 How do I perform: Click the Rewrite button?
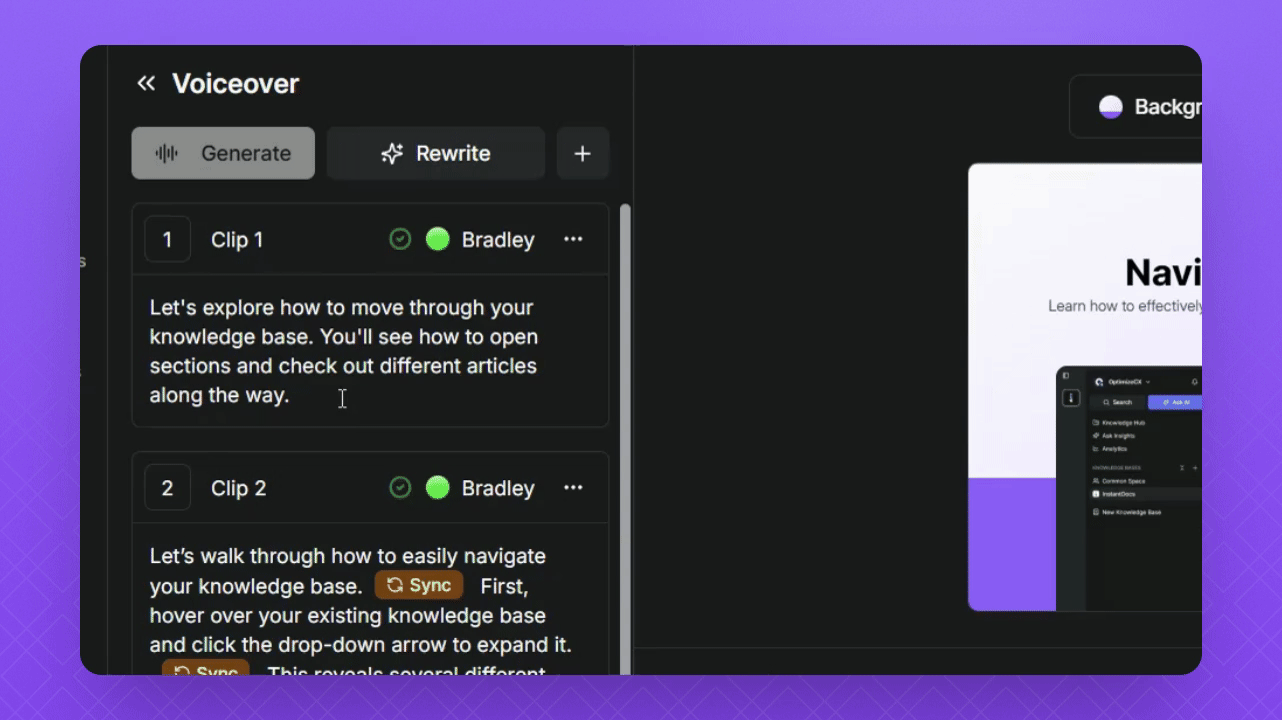coord(436,153)
